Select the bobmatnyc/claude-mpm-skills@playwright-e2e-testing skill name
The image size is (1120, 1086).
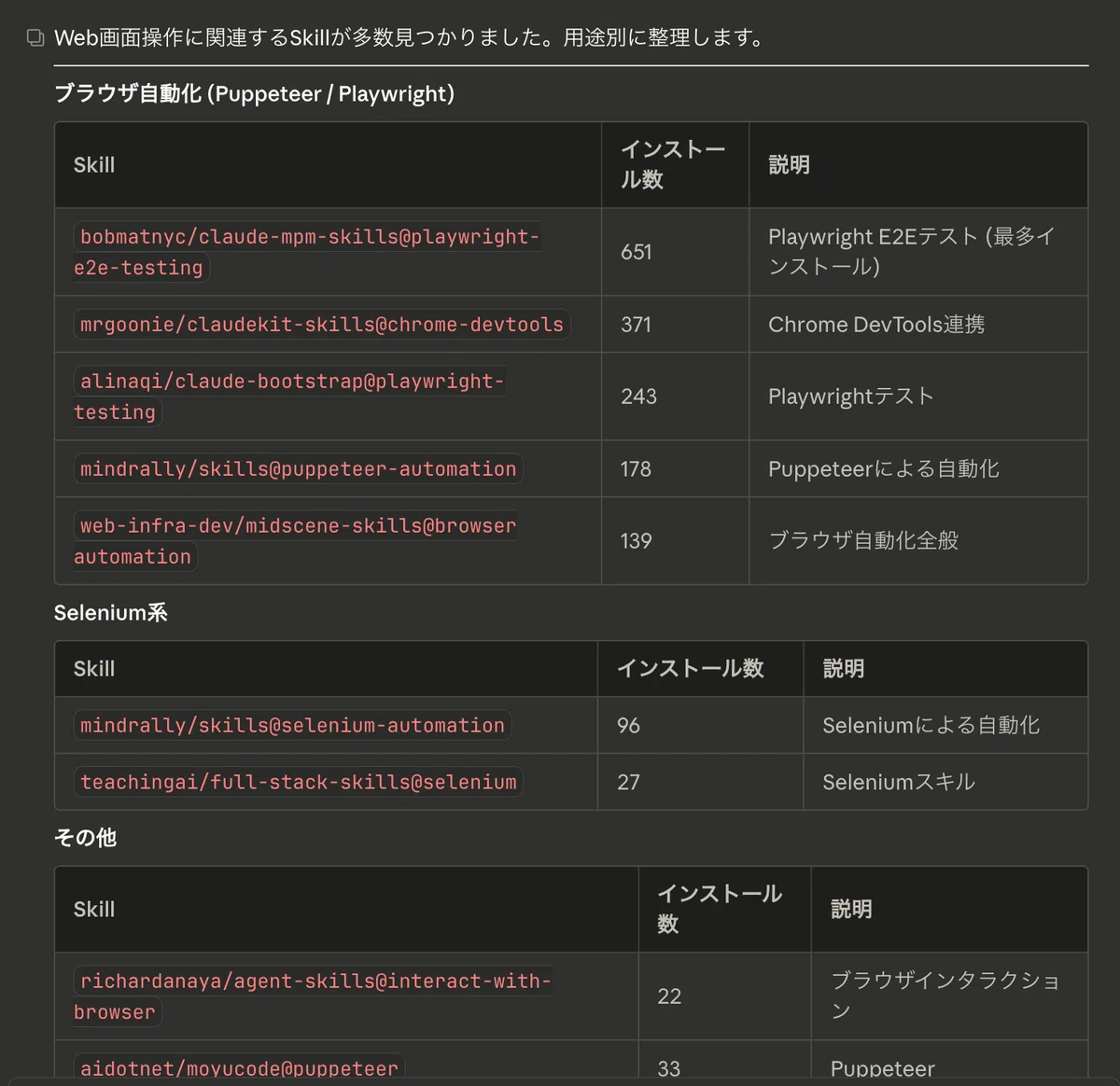coord(307,252)
